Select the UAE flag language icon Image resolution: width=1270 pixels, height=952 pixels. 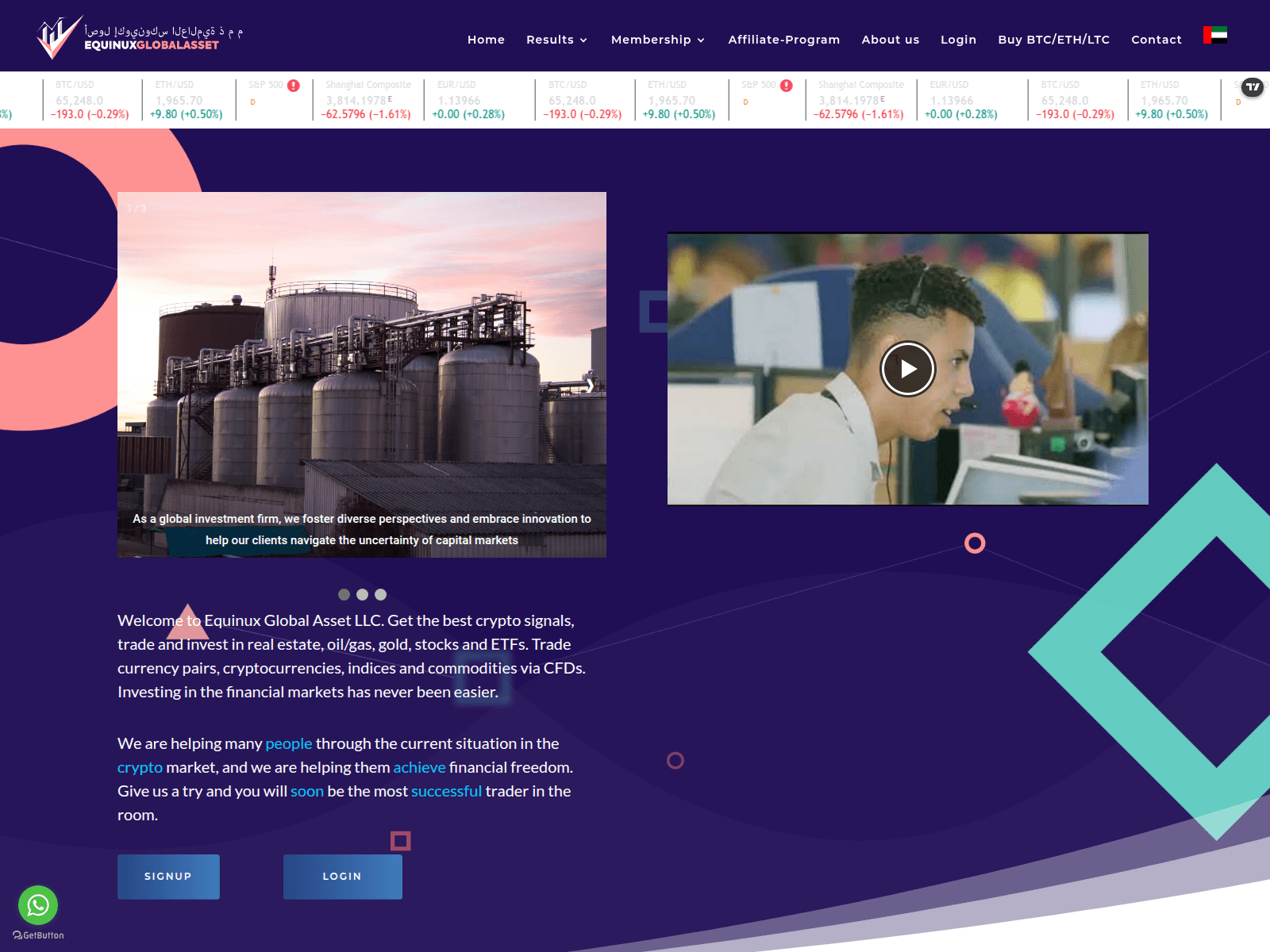1215,35
